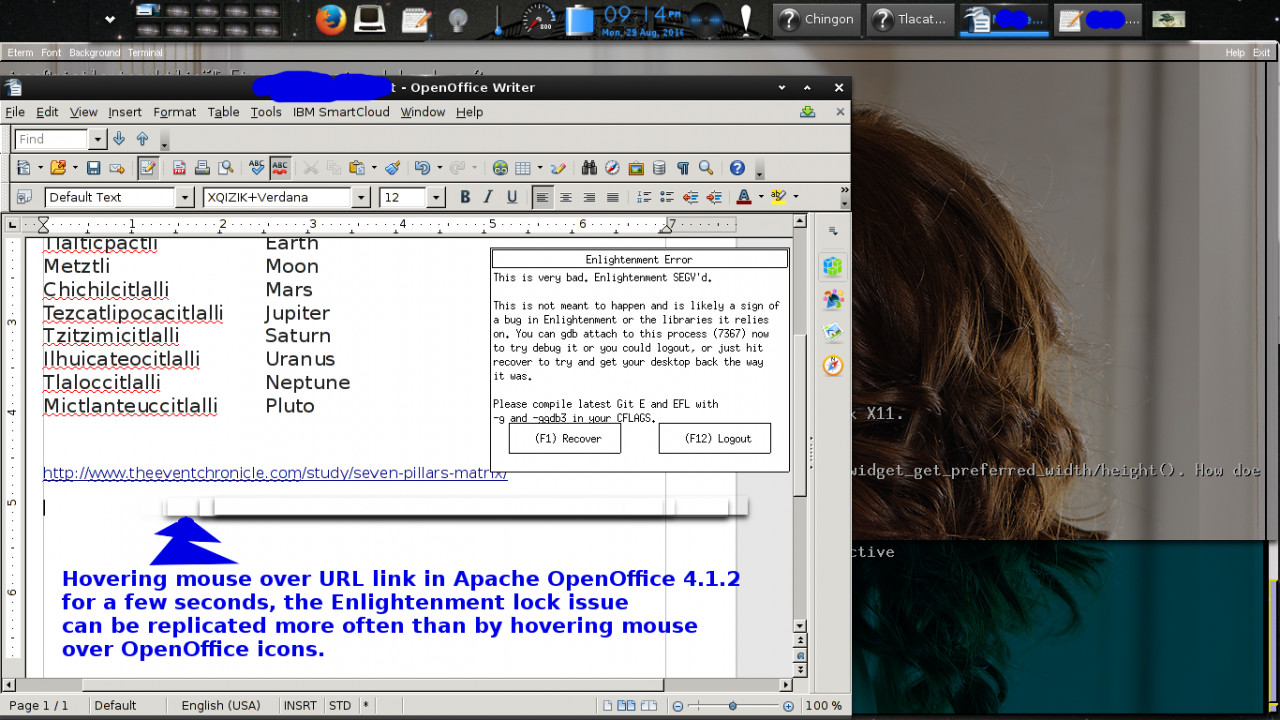This screenshot has width=1280, height=720.
Task: Click the Insert Table icon
Action: pyautogui.click(x=523, y=168)
